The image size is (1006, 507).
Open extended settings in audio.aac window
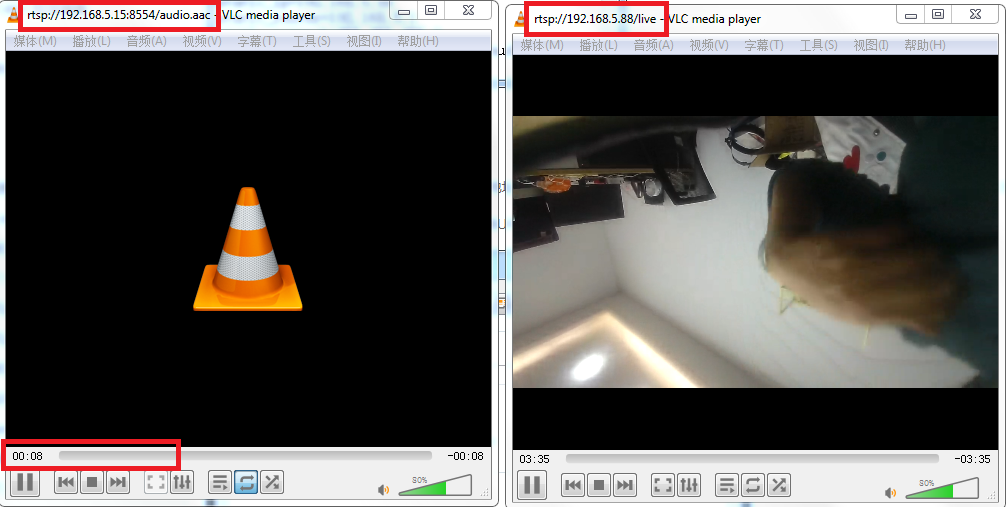[x=182, y=482]
